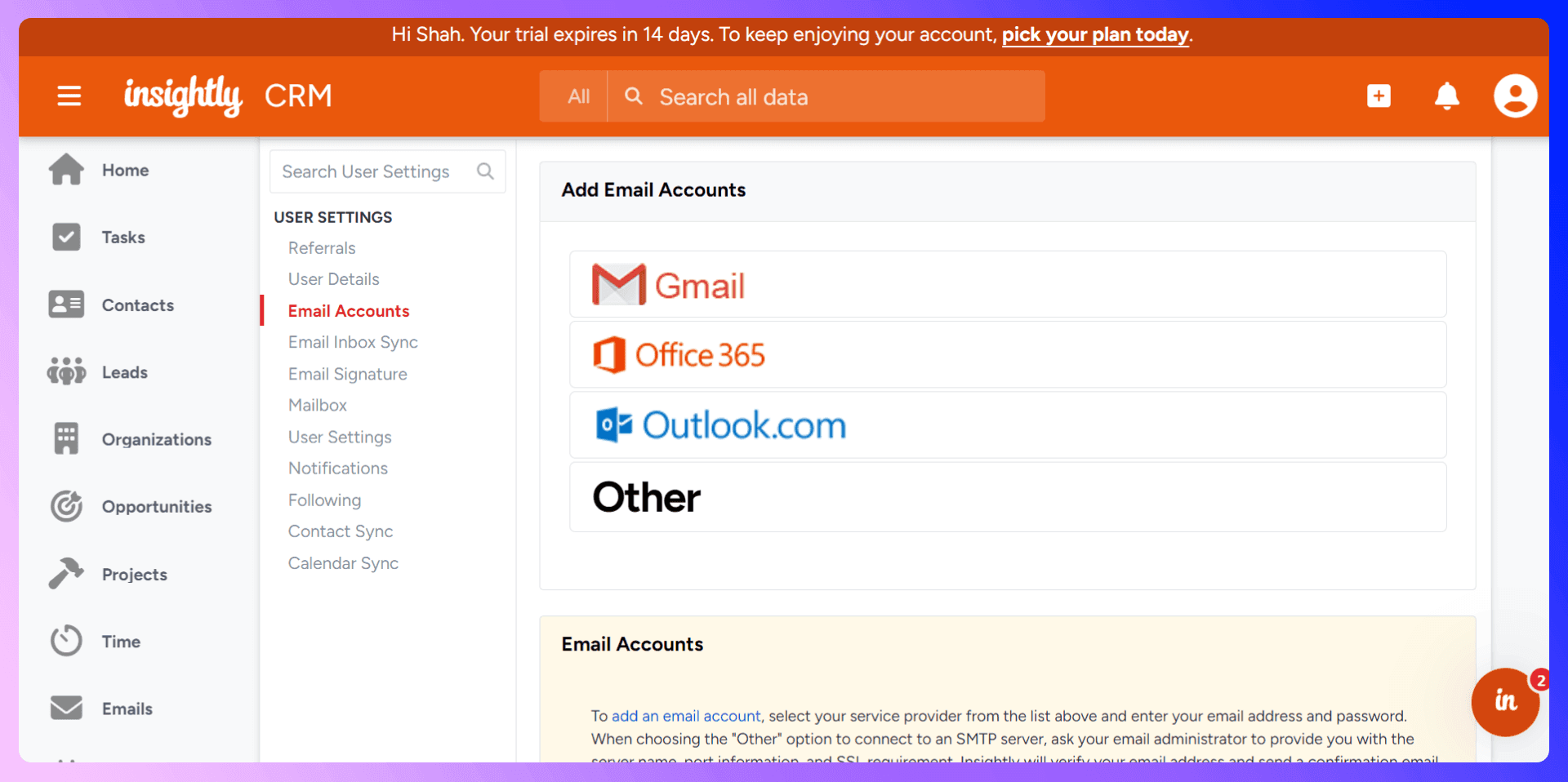
Task: Click the CRM label in header
Action: 298,96
